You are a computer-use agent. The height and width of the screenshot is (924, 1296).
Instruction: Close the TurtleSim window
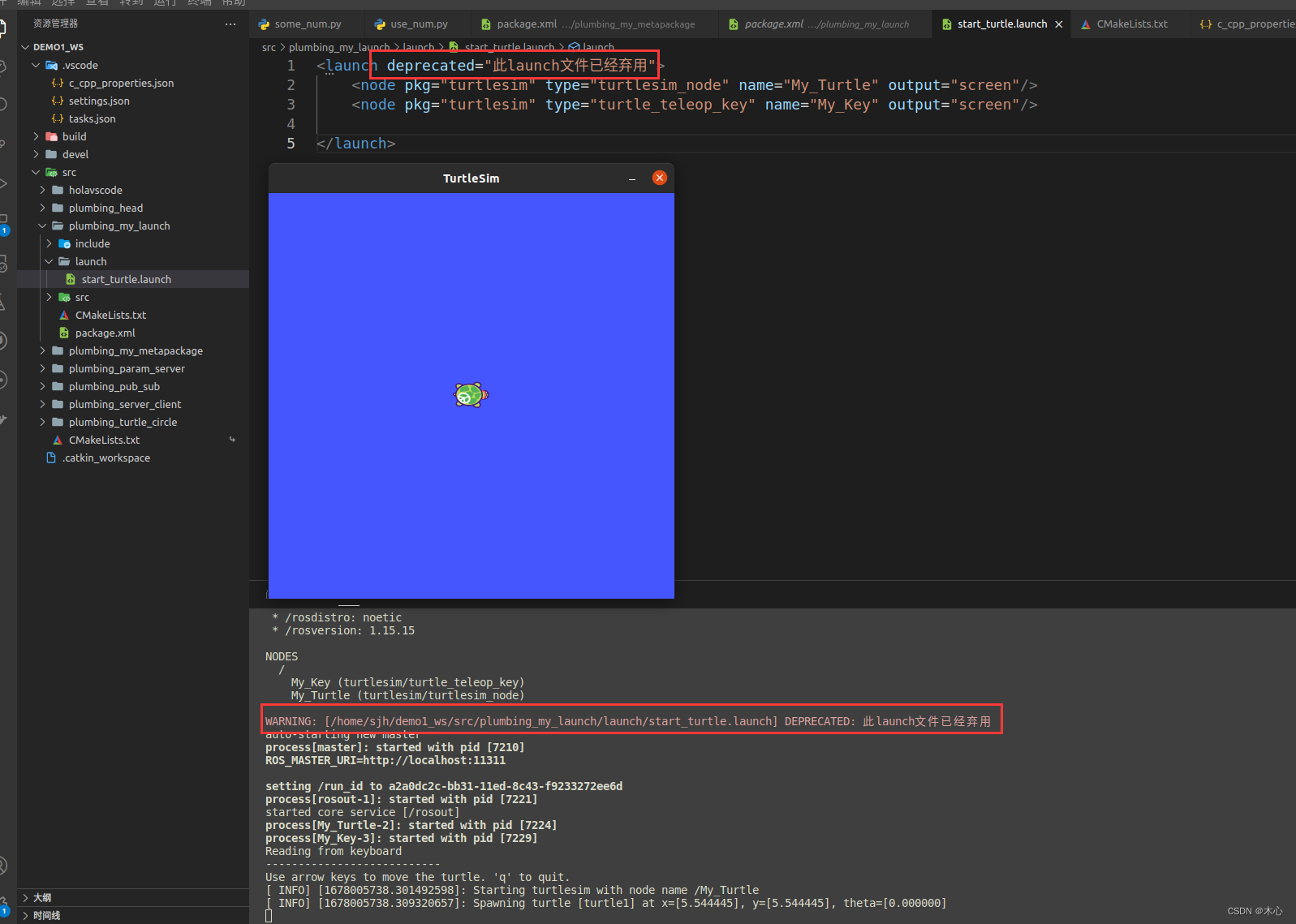tap(660, 178)
